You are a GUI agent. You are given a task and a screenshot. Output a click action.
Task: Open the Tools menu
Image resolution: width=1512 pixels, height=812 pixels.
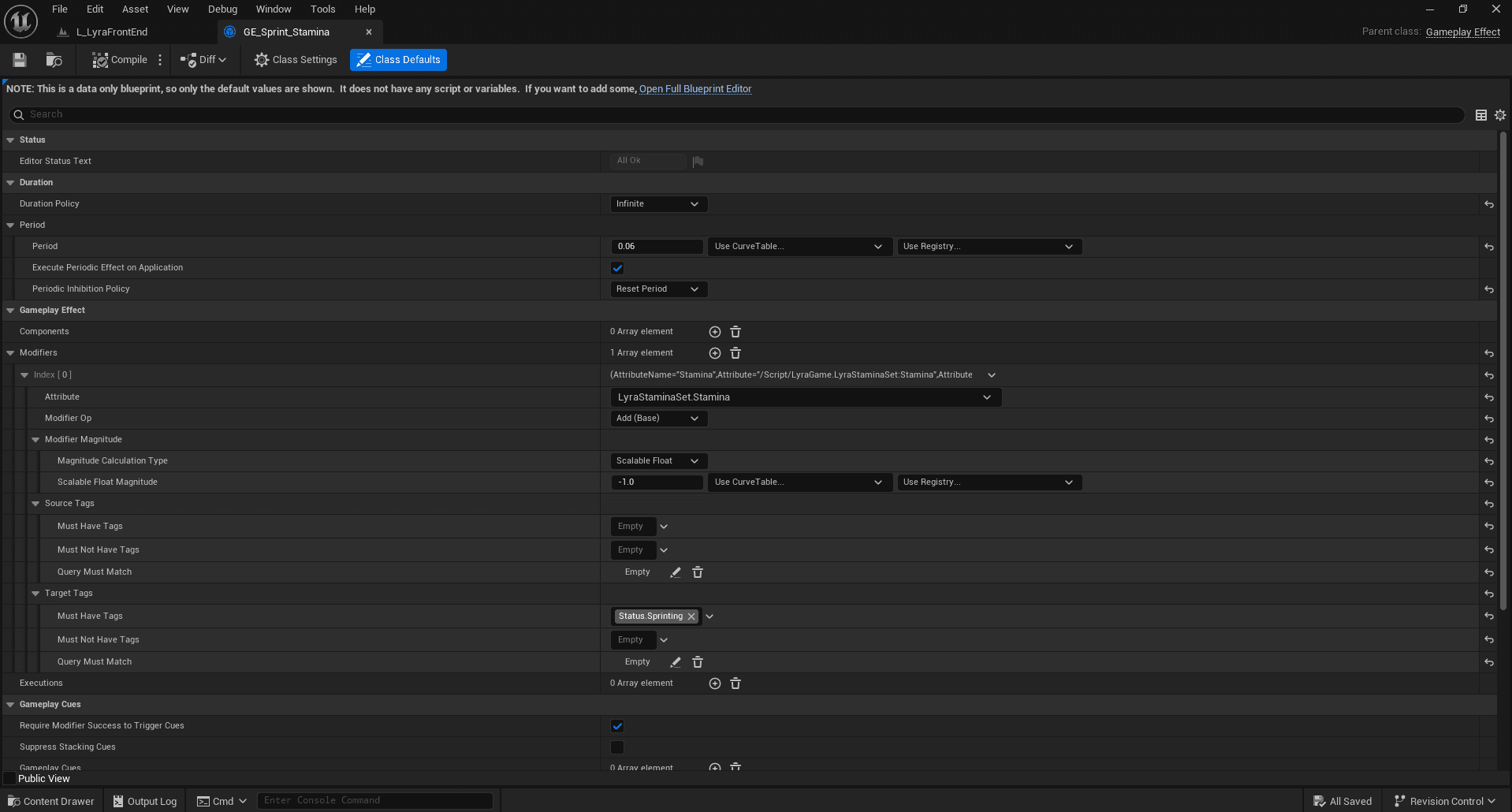pos(322,9)
